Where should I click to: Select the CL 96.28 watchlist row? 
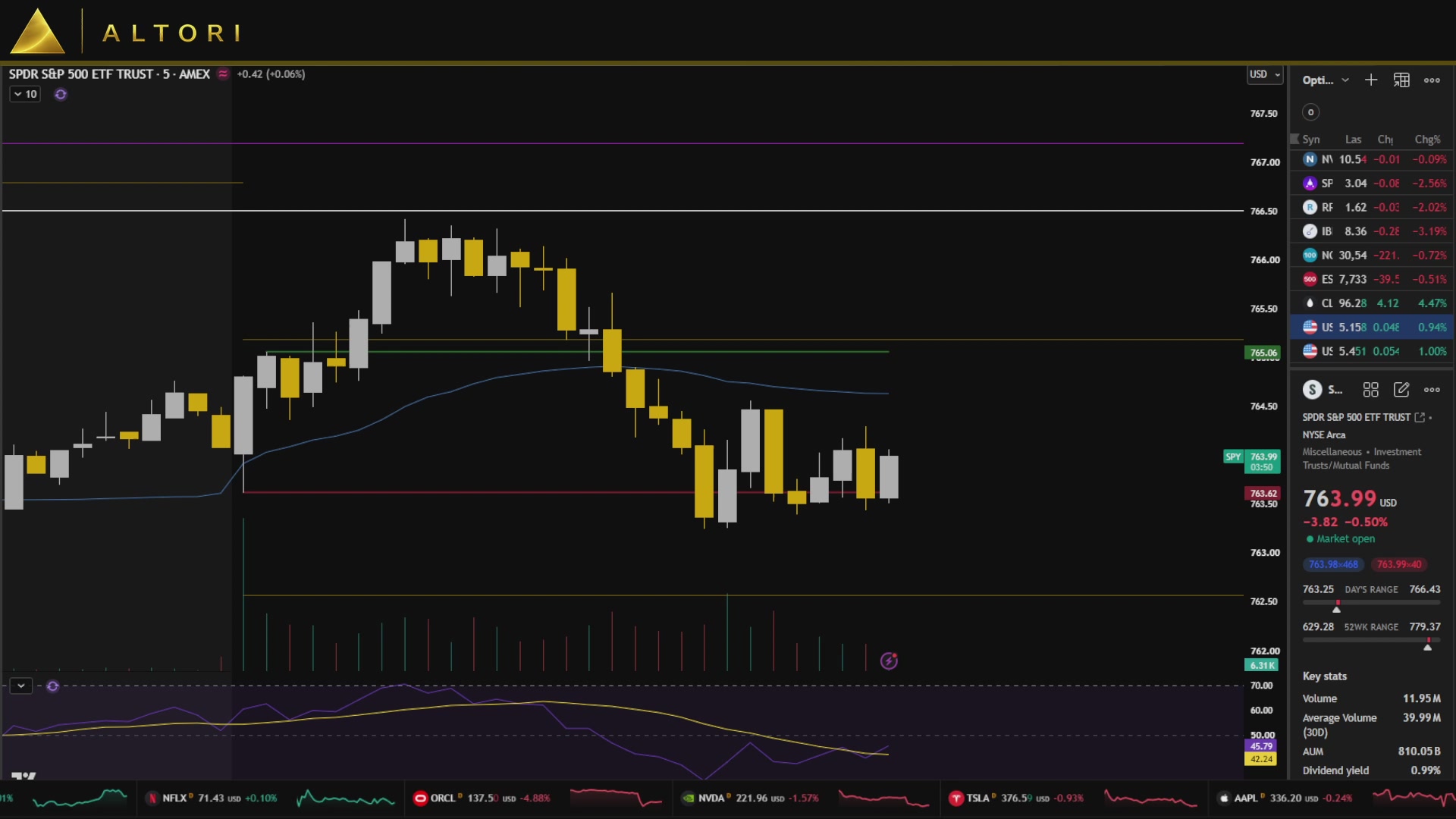[x=1372, y=303]
